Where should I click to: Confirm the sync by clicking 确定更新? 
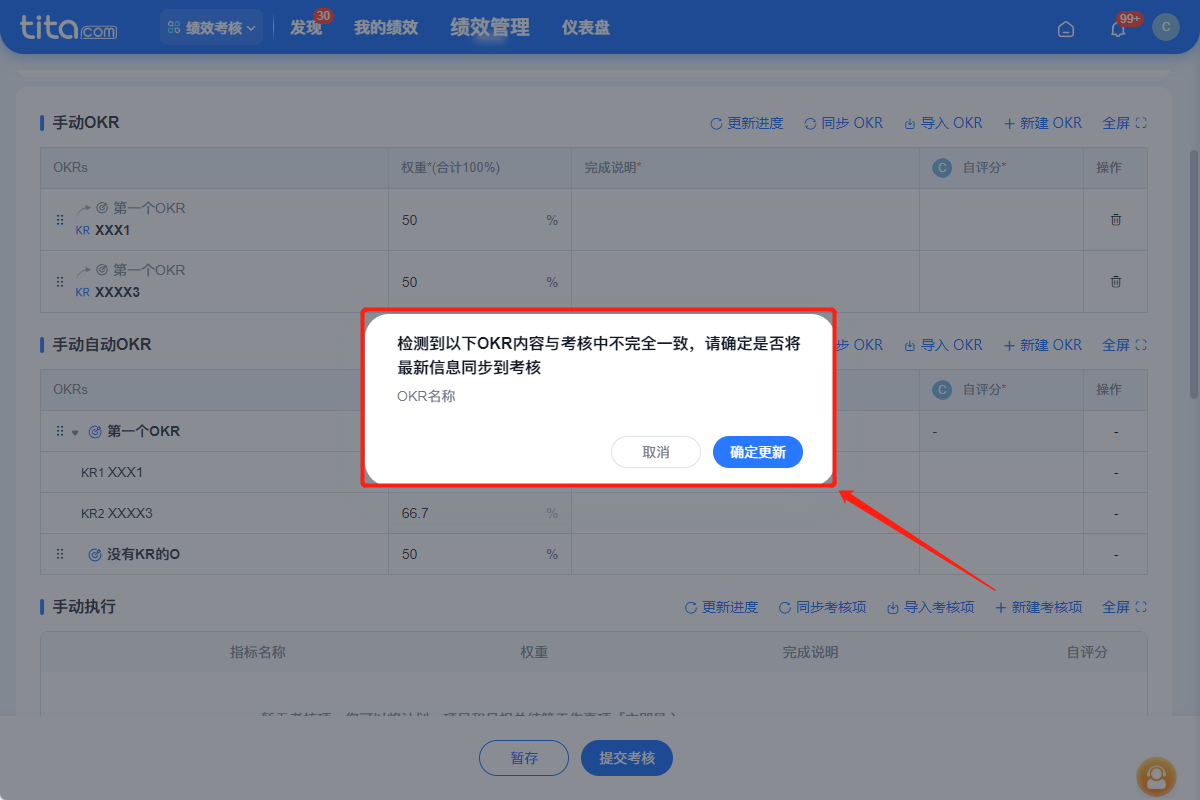[757, 452]
